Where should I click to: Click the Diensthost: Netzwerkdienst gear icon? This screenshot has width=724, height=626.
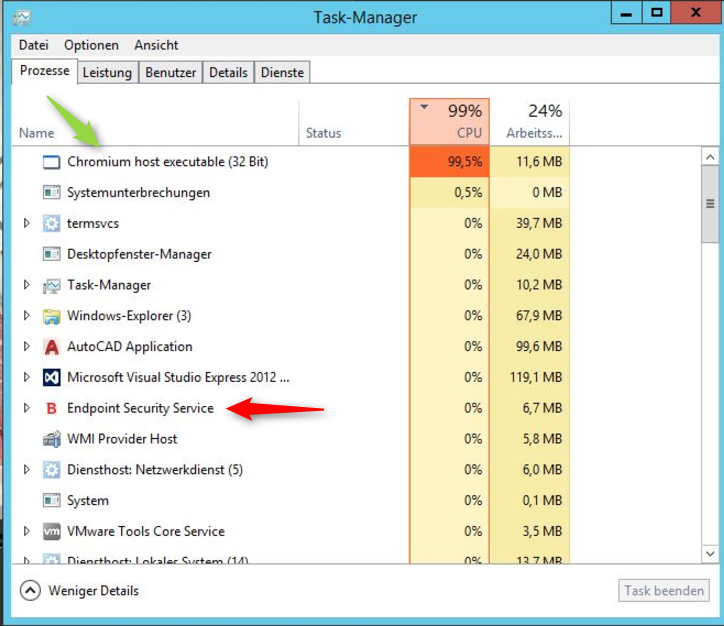pos(51,470)
